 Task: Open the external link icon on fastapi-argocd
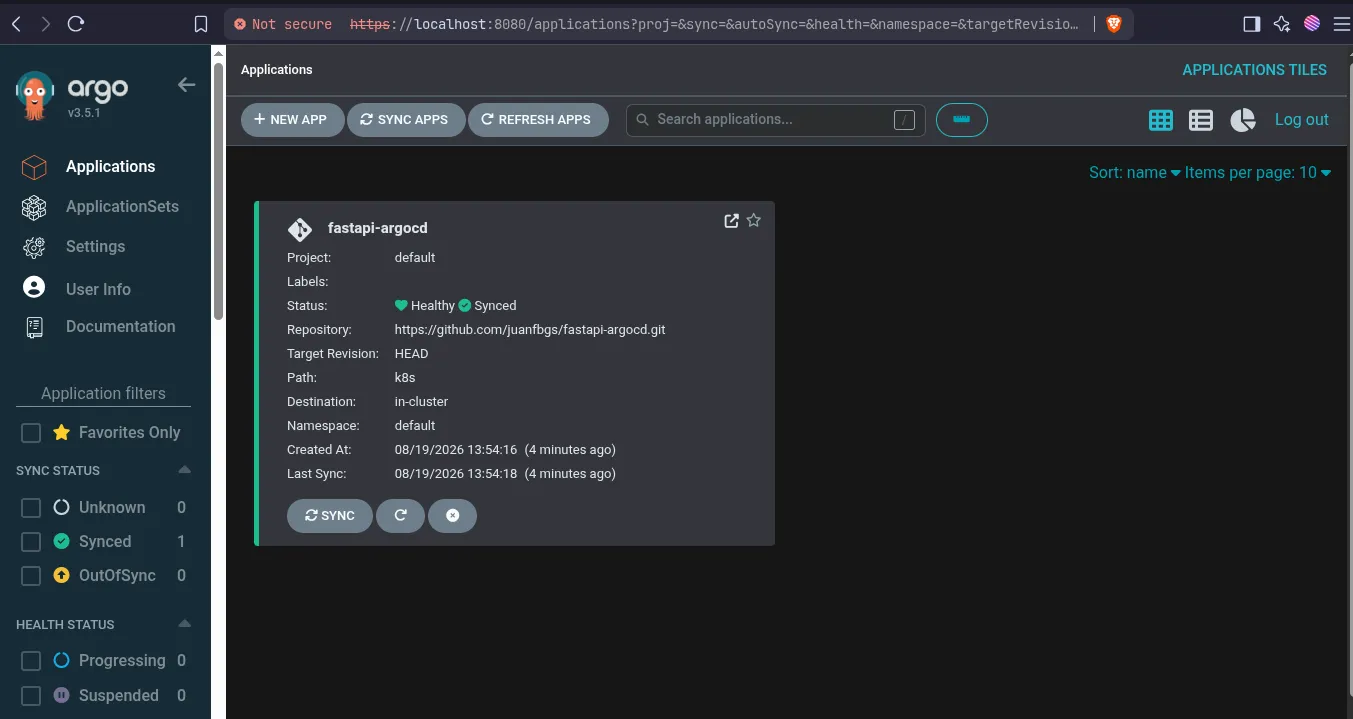(x=731, y=221)
